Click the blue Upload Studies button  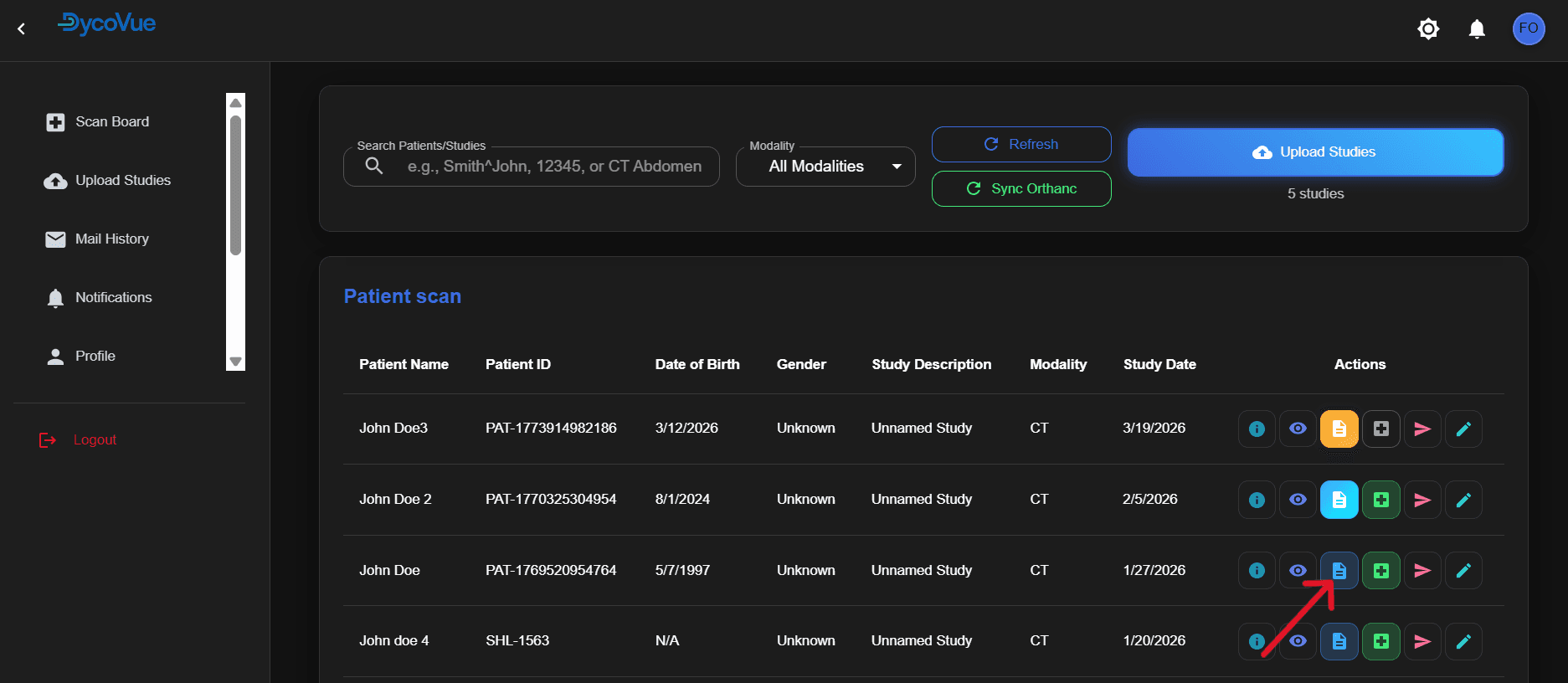1315,152
